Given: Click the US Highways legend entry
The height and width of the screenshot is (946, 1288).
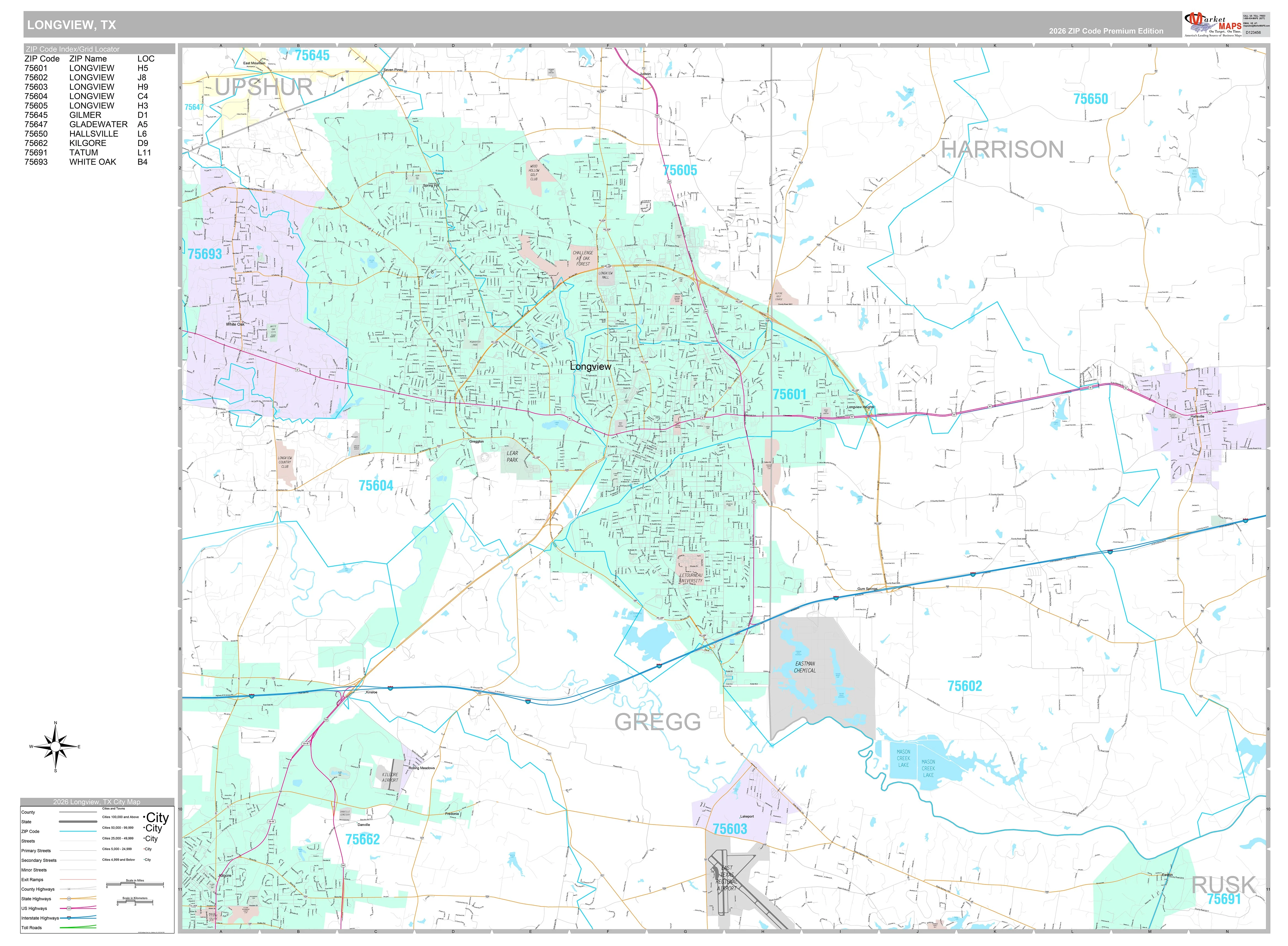Looking at the screenshot, I should tap(59, 909).
